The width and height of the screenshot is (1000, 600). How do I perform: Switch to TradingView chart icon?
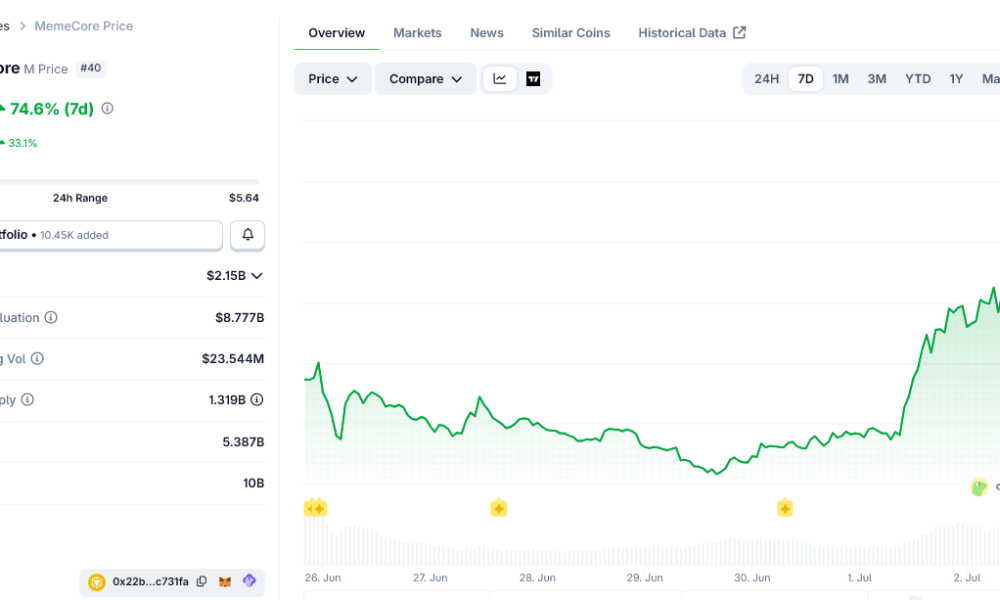533,79
